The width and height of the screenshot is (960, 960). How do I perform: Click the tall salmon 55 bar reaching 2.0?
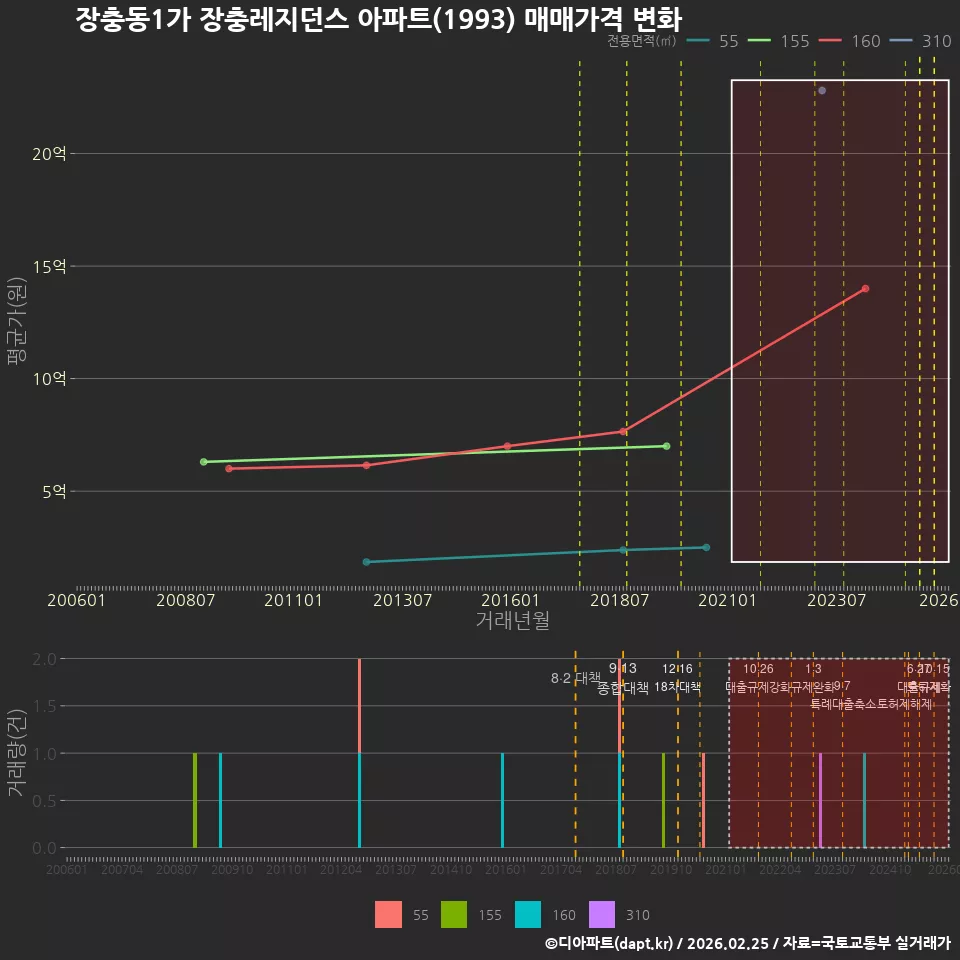(359, 706)
